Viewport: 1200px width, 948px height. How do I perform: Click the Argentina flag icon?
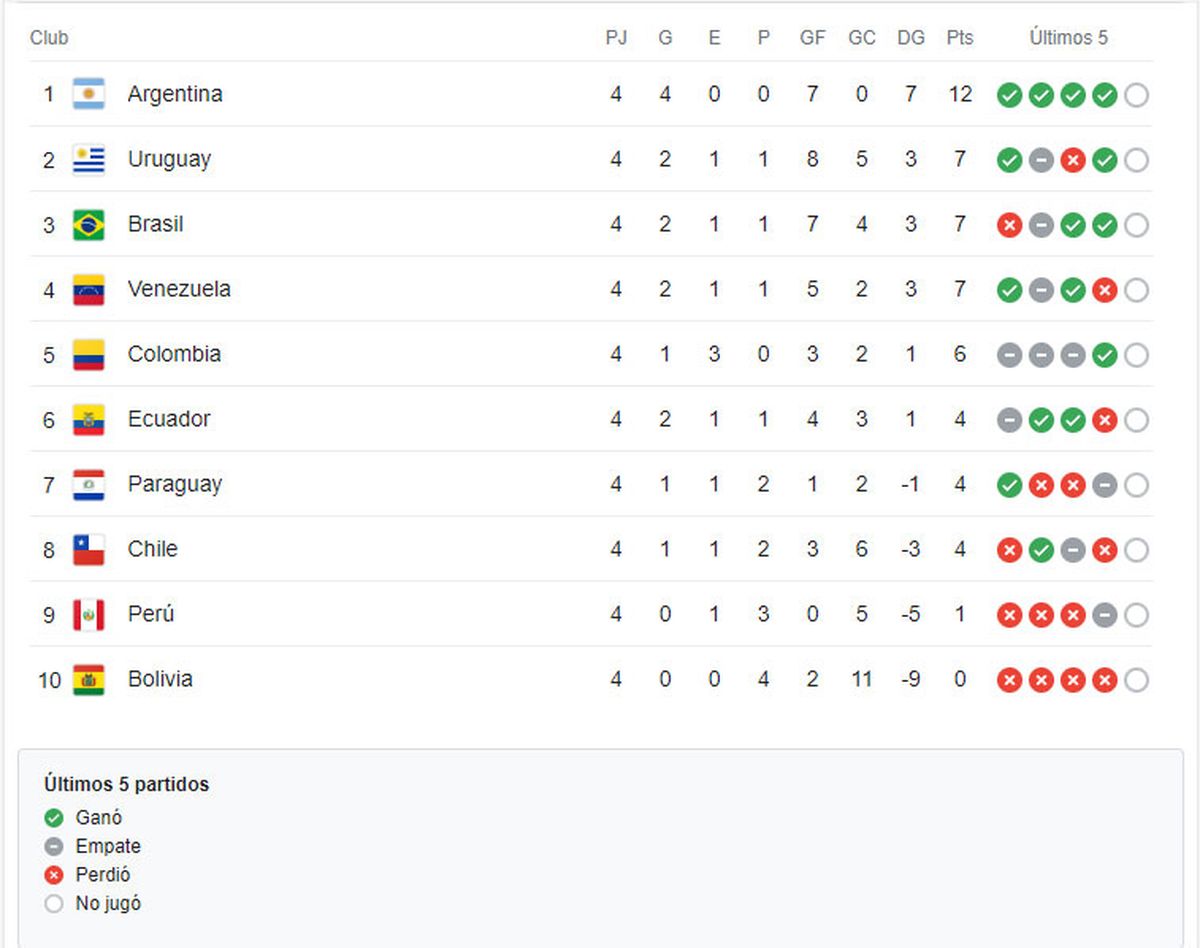tap(89, 95)
